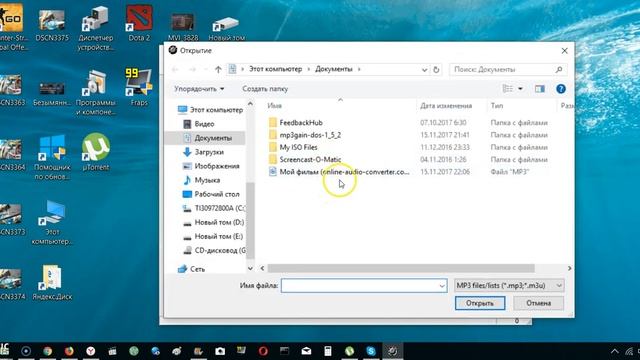This screenshot has width=640, height=360.
Task: Click horizontal scrollbar right arrow
Action: tap(569, 269)
